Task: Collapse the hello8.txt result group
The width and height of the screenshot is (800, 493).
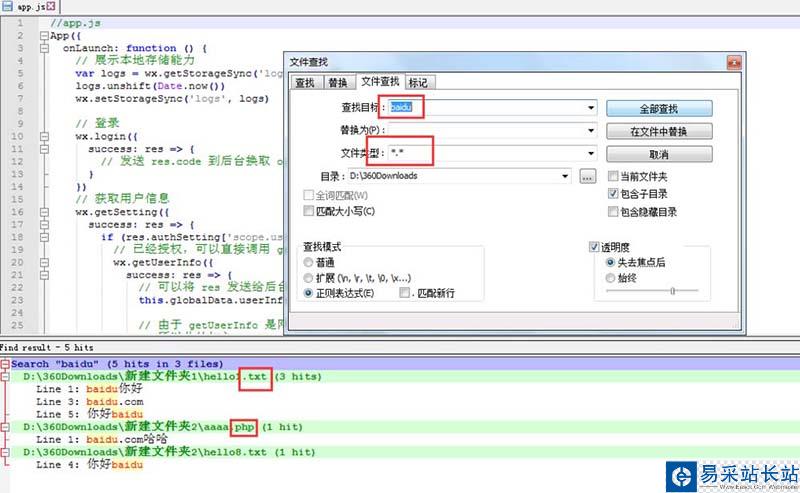Action: (5, 452)
